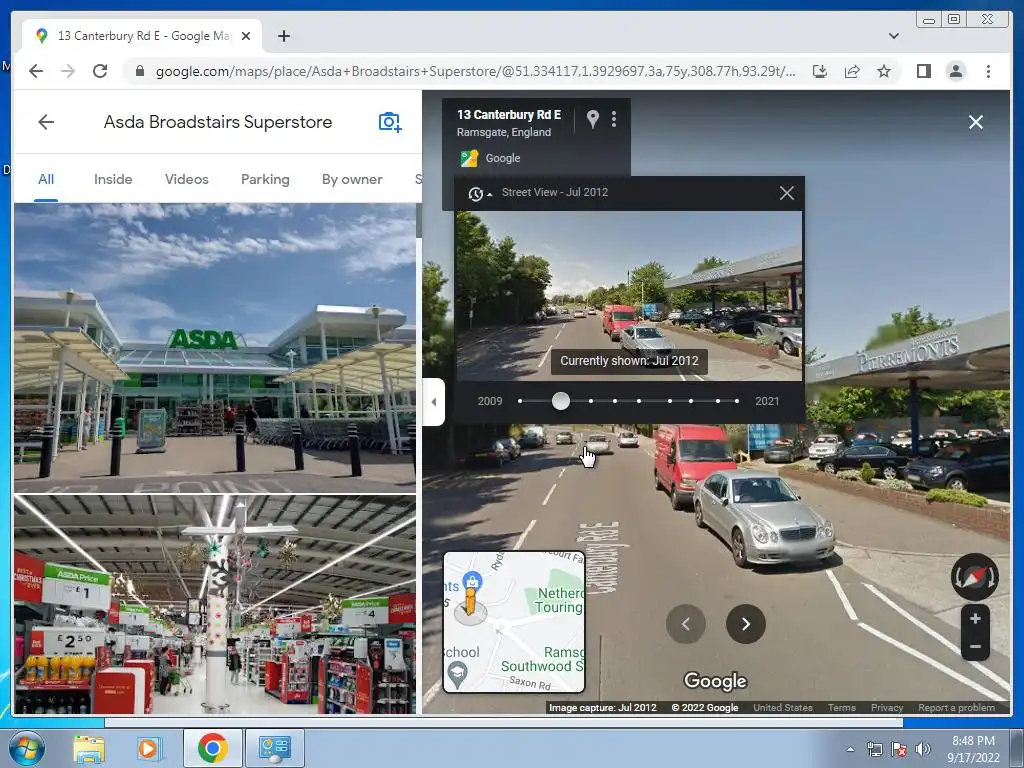This screenshot has height=768, width=1024.
Task: Open the Privacy link
Action: 887,708
